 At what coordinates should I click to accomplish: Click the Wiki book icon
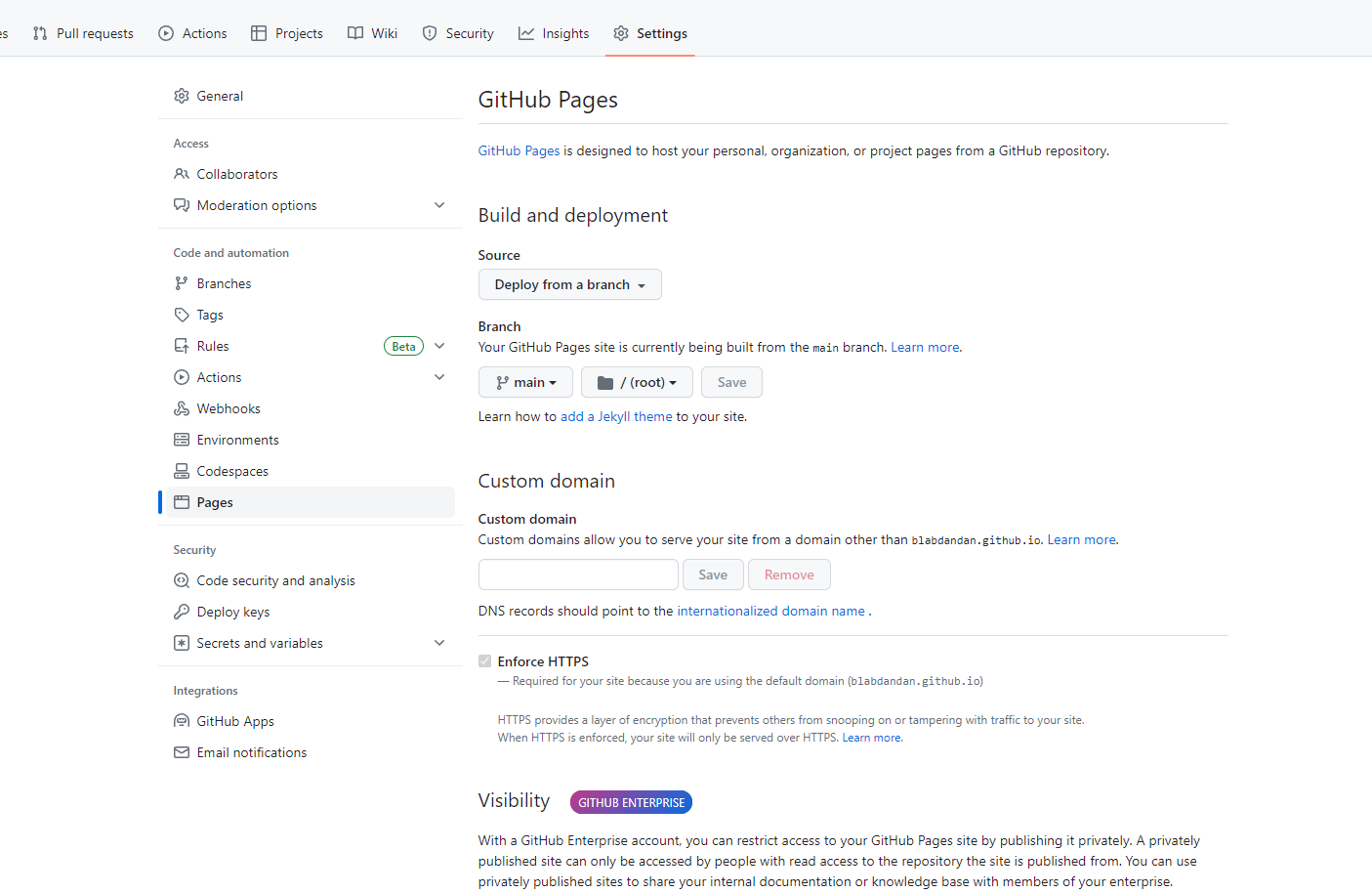(355, 33)
